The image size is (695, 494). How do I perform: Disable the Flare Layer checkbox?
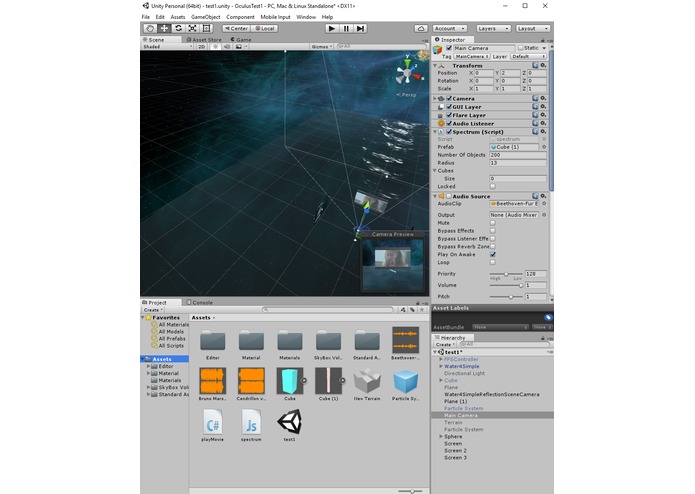pos(449,115)
